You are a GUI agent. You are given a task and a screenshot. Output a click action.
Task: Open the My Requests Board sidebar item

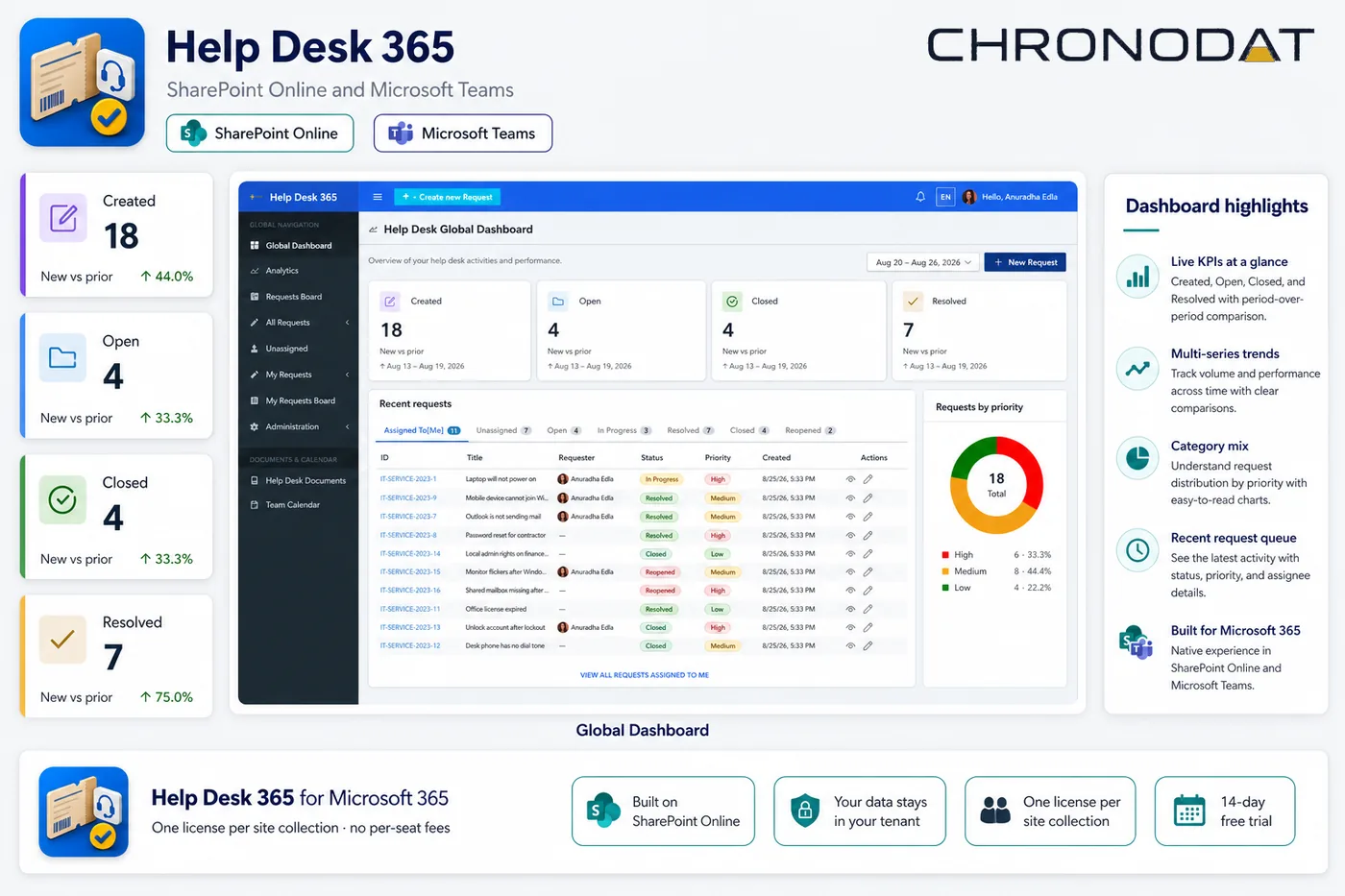coord(298,400)
